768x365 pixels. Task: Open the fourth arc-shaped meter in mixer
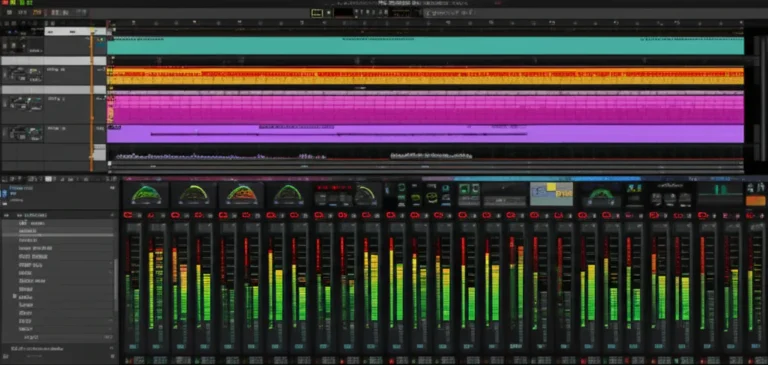pyautogui.click(x=288, y=195)
